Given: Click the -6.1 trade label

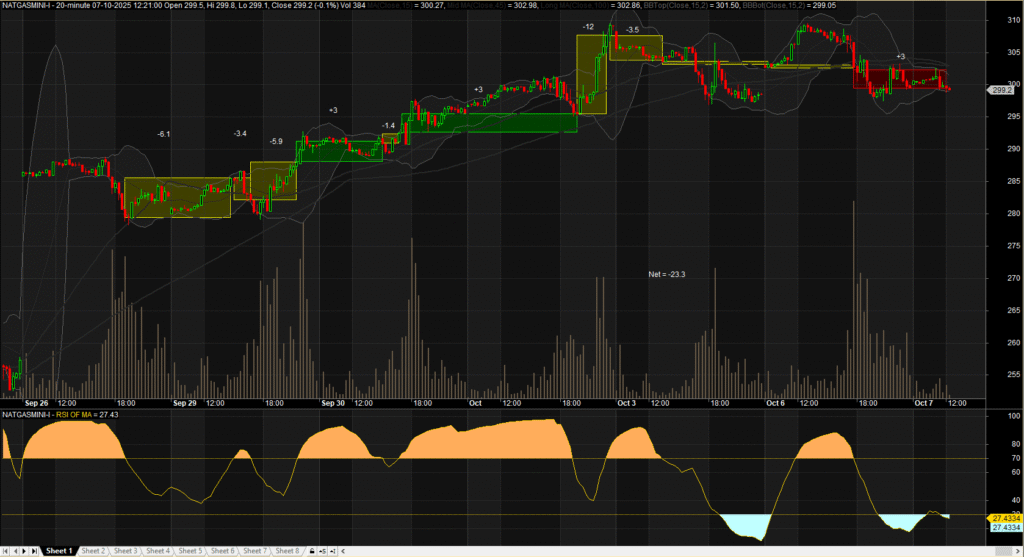Looking at the screenshot, I should (x=163, y=134).
